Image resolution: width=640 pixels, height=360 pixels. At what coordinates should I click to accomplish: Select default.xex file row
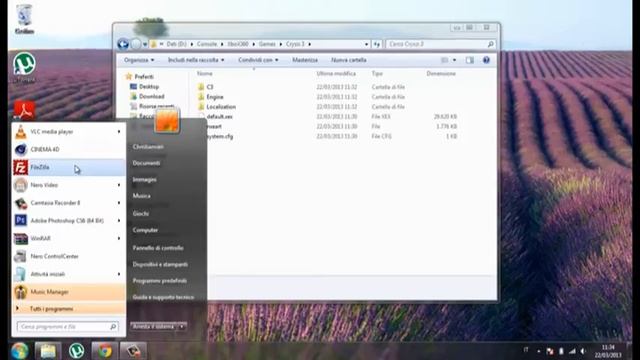327,117
